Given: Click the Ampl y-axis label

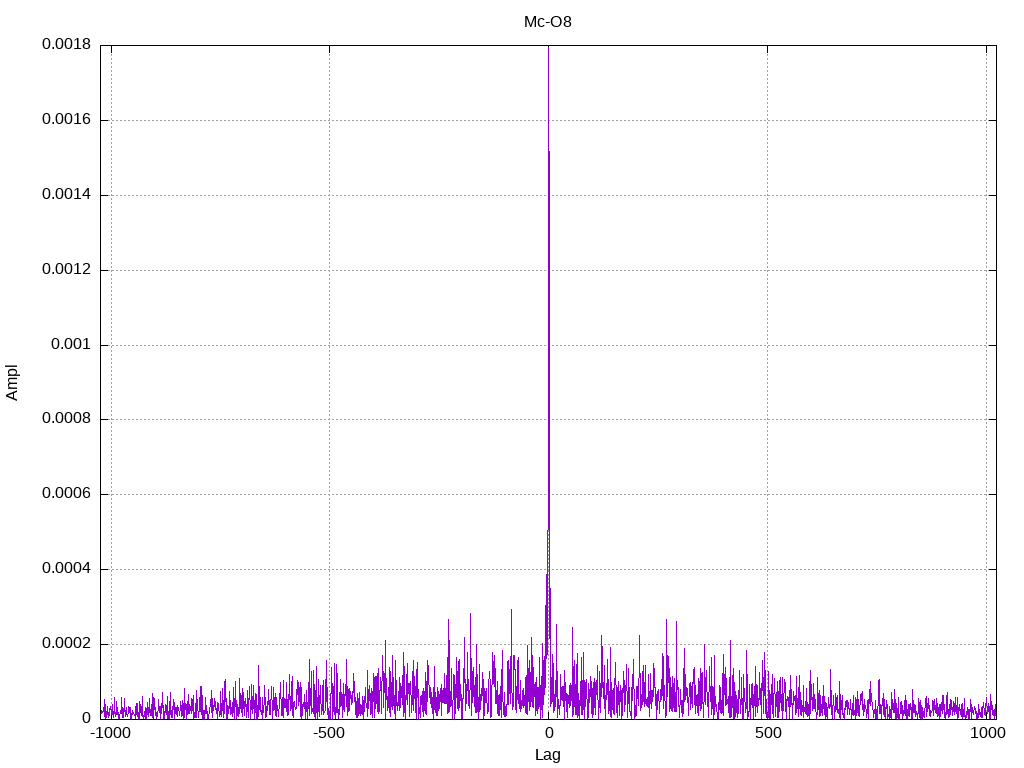Looking at the screenshot, I should (x=12, y=381).
